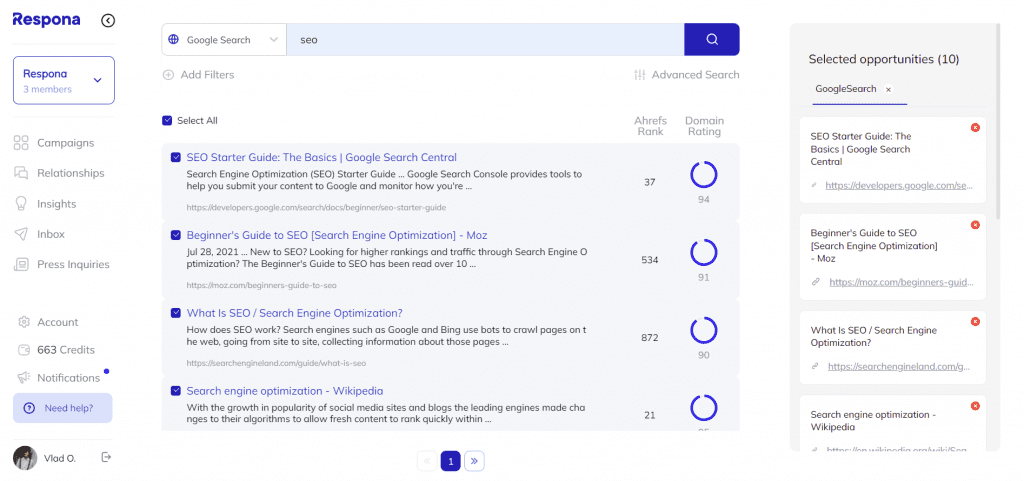Click the Vlad O. profile avatar
This screenshot has height=481, width=1024.
point(25,458)
